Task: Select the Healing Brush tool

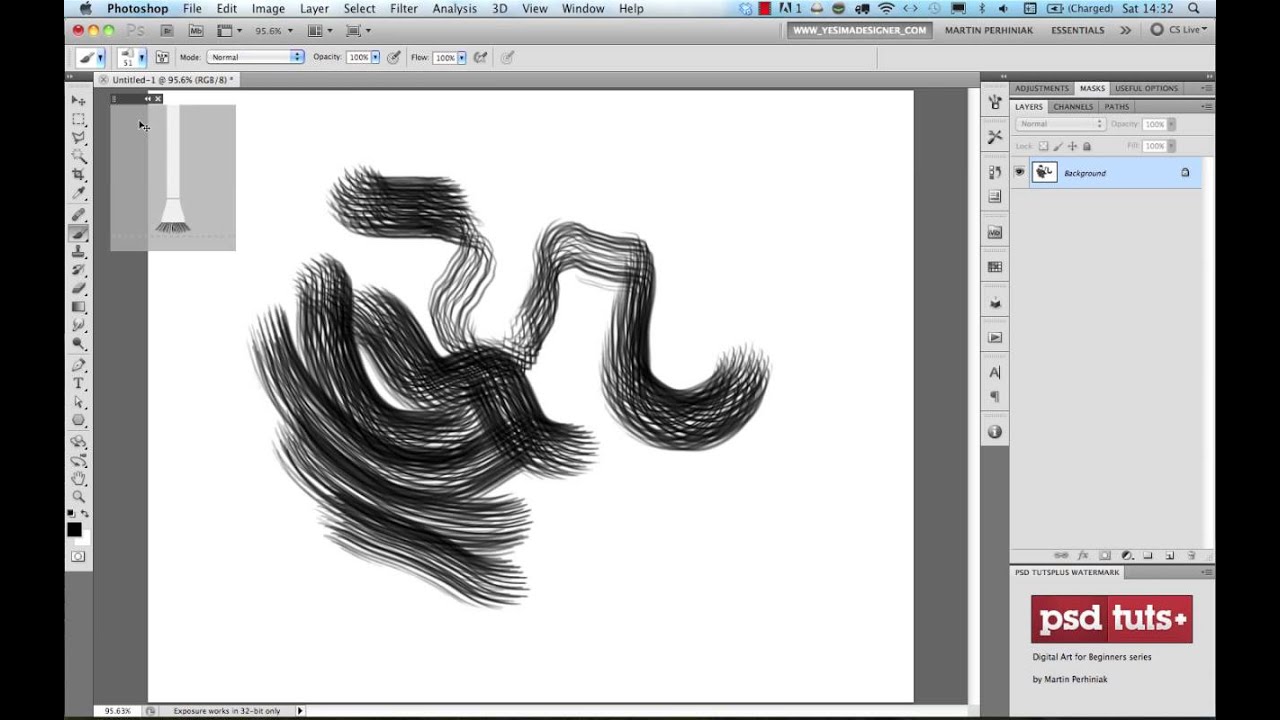Action: click(78, 214)
